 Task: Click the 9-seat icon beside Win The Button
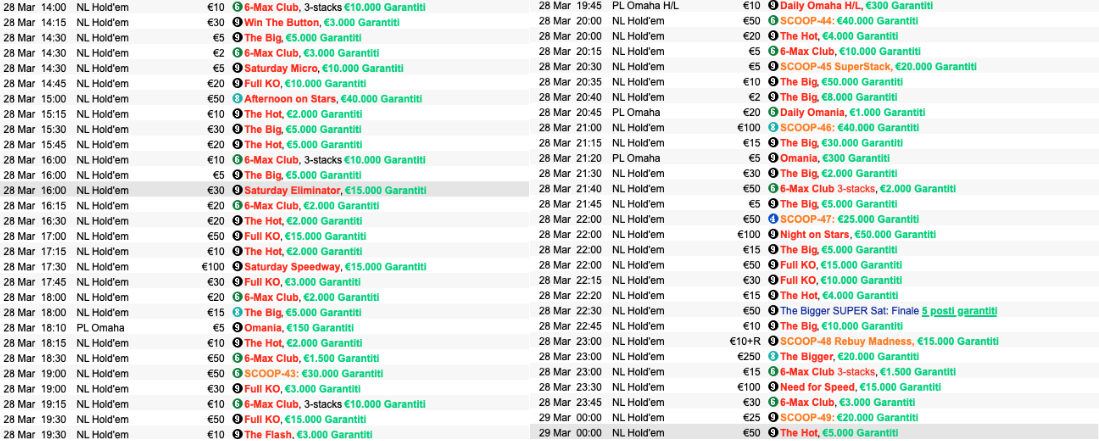coord(237,22)
